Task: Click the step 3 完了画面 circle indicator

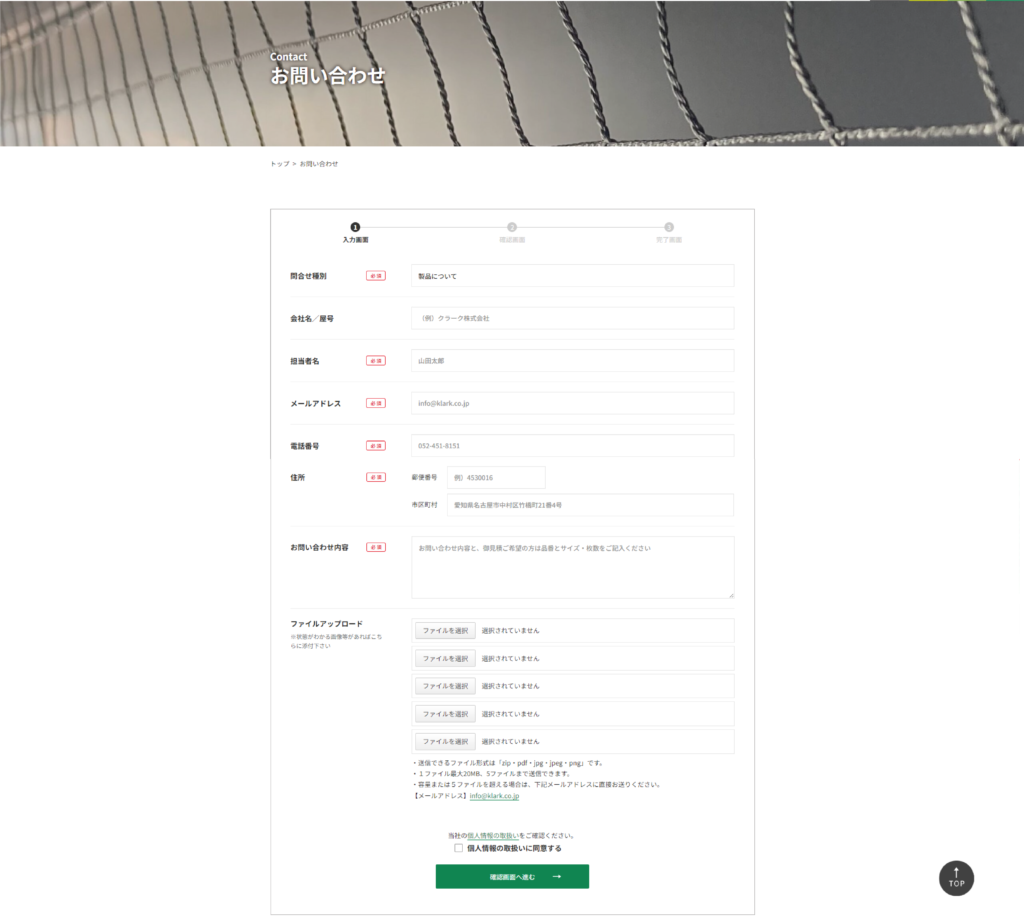Action: 669,227
